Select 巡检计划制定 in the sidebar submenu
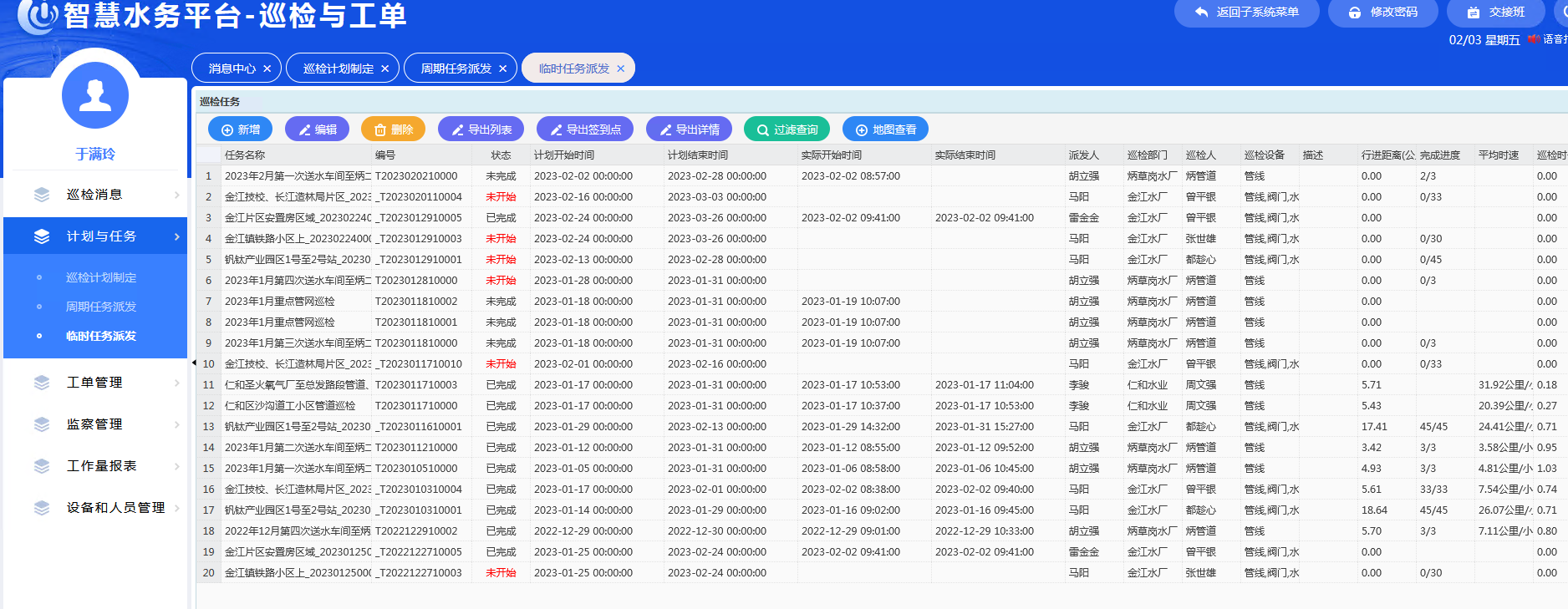This screenshot has width=1568, height=609. click(x=101, y=277)
